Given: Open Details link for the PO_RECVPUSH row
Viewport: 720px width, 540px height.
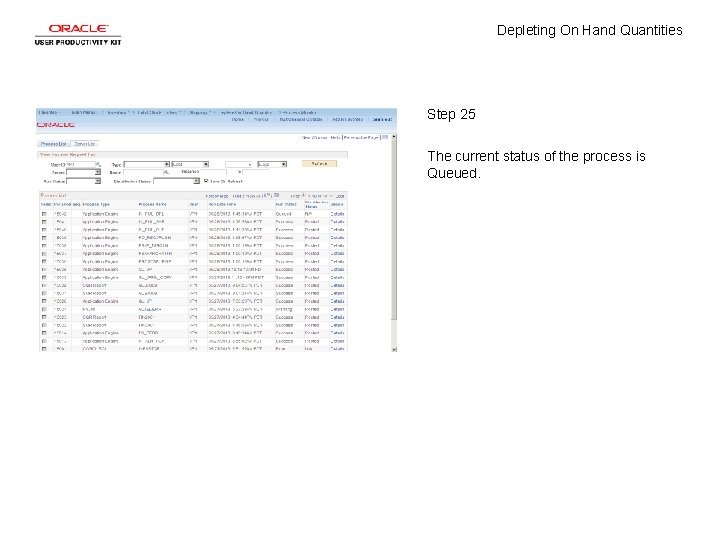Looking at the screenshot, I should 338,238.
